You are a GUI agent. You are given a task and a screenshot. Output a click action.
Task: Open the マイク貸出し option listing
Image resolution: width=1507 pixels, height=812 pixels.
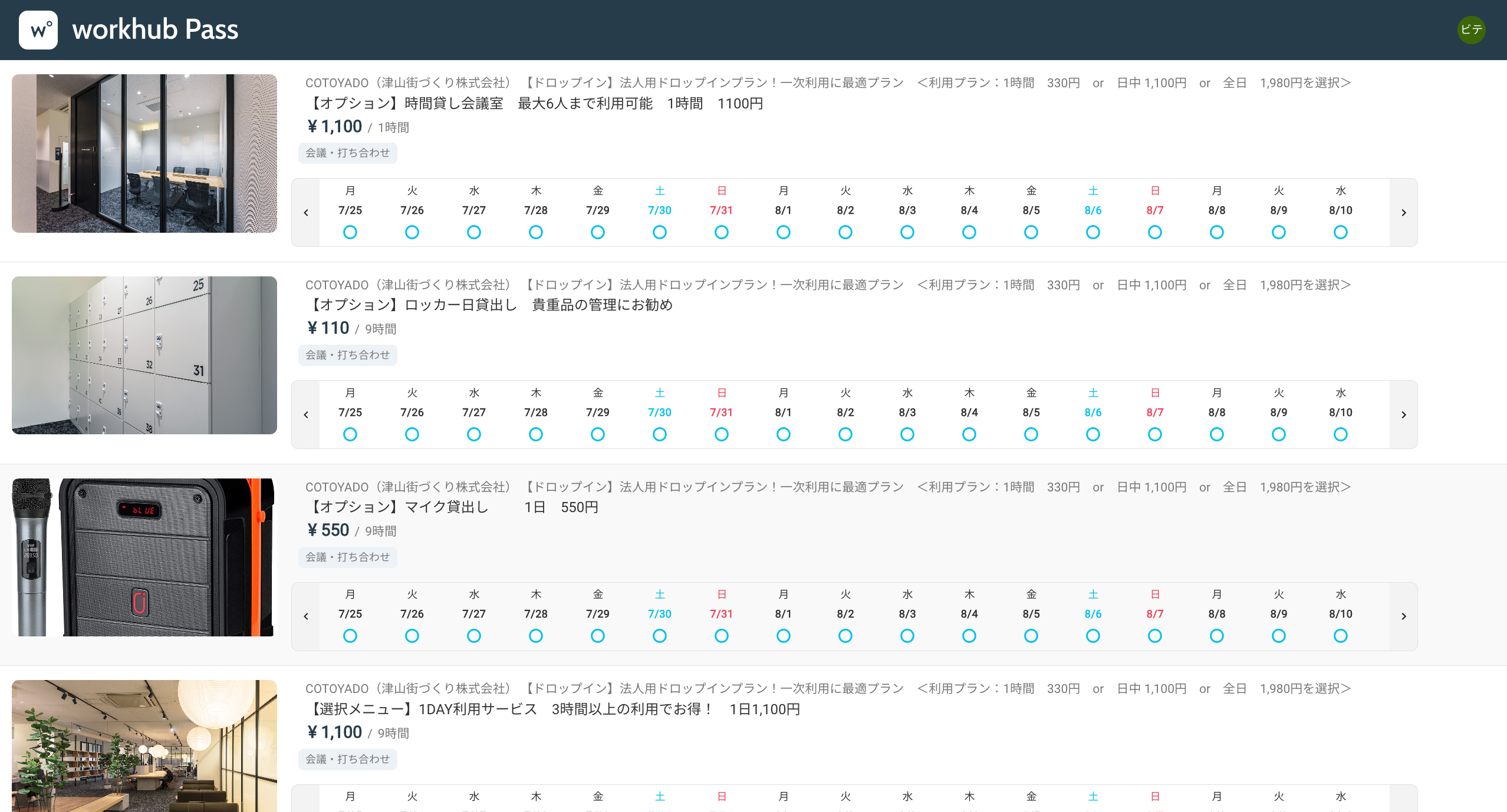(454, 507)
